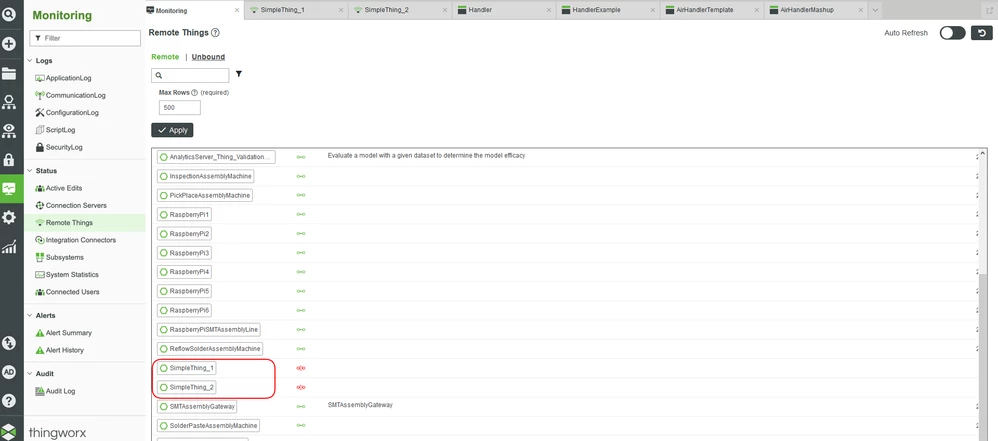Open the tab overflow dropdown chevron
The height and width of the screenshot is (441, 998).
875,10
